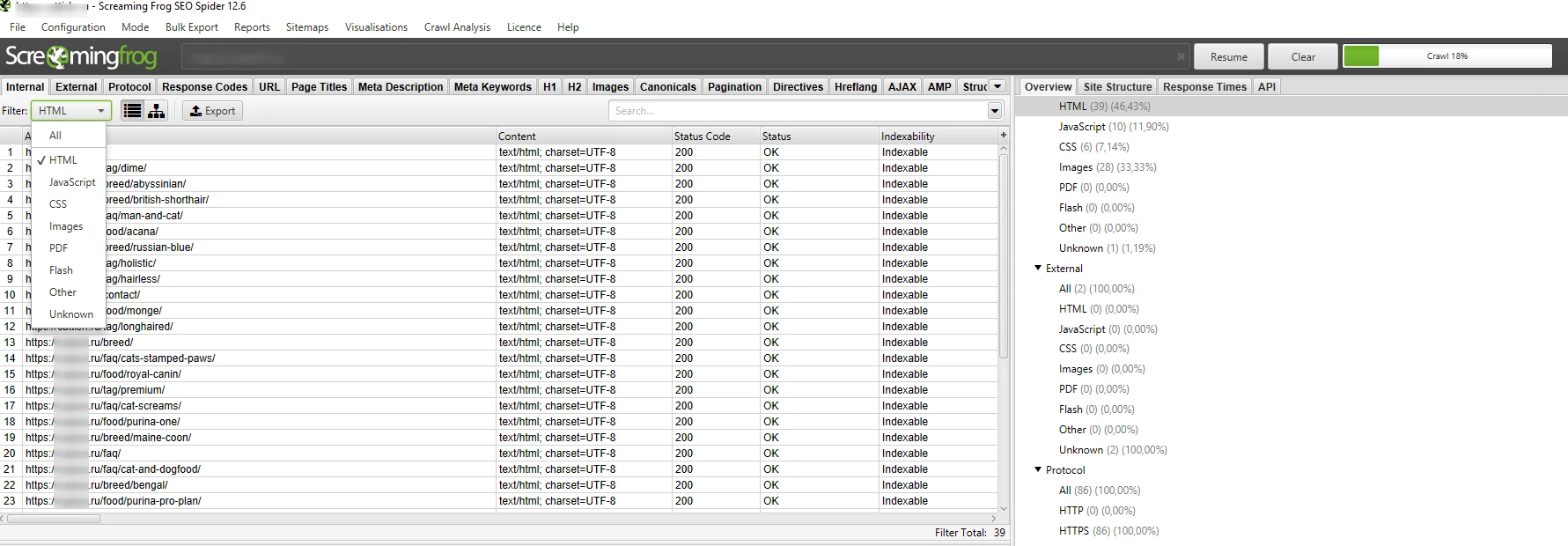Viewport: 1568px width, 546px height.
Task: Click the Screaming Frog logo
Action: pos(81,56)
